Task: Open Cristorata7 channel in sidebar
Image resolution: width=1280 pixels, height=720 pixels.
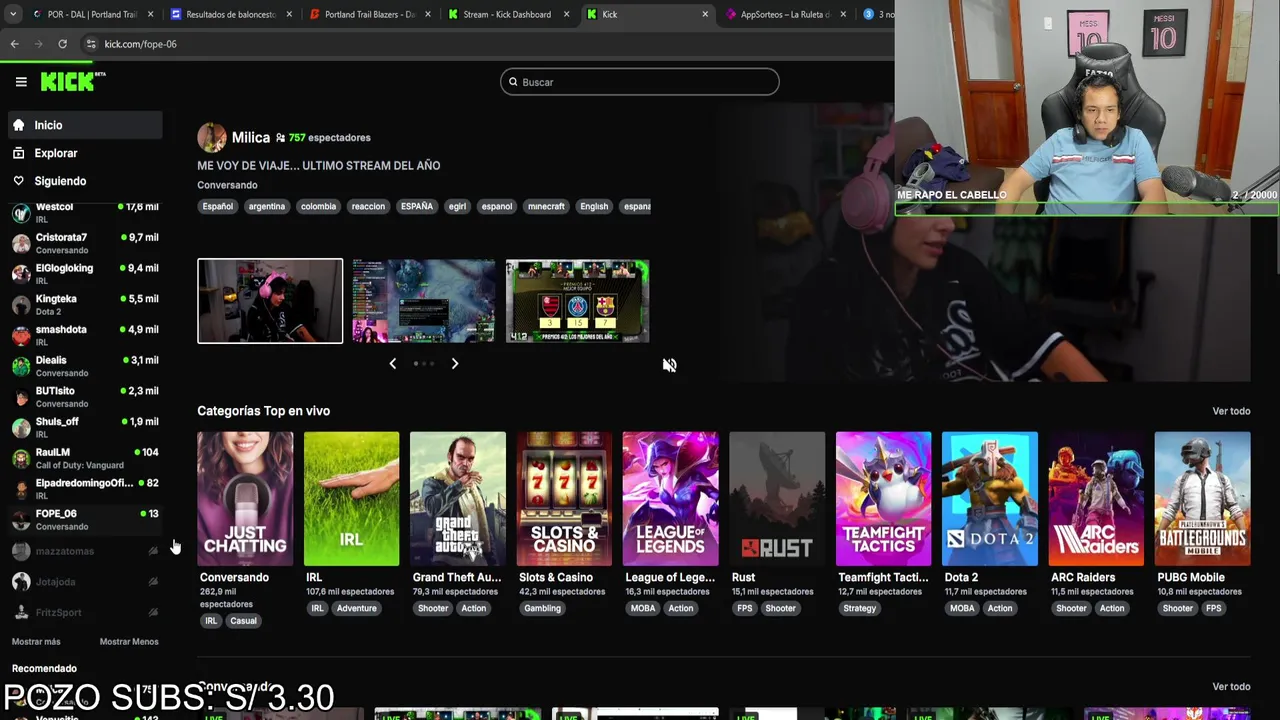Action: click(85, 243)
